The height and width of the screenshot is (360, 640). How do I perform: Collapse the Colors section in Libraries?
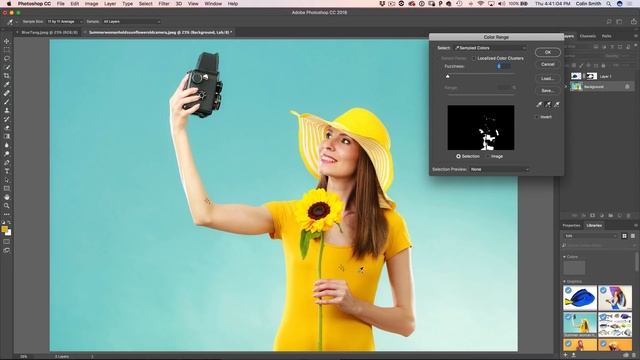coord(564,257)
